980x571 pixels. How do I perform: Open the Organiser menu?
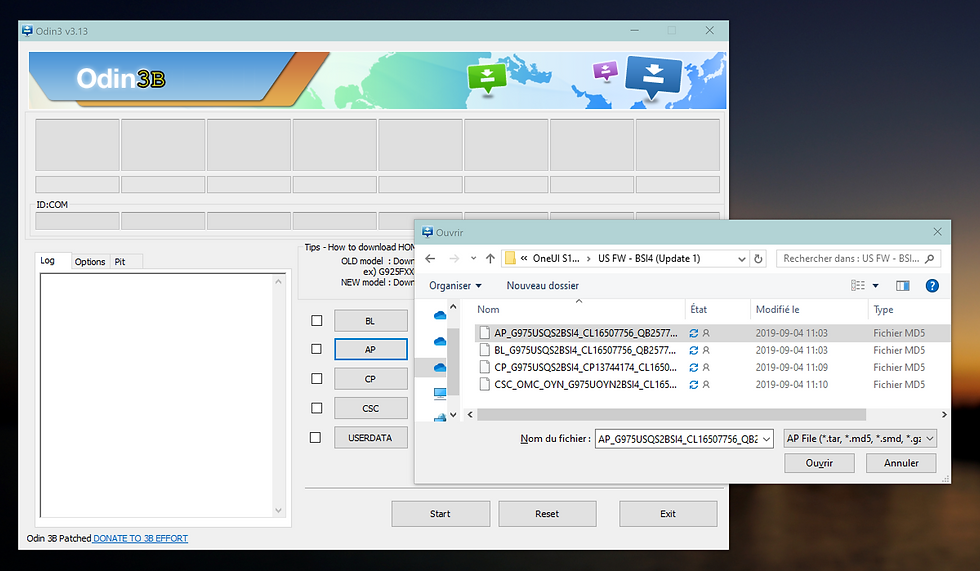[455, 286]
